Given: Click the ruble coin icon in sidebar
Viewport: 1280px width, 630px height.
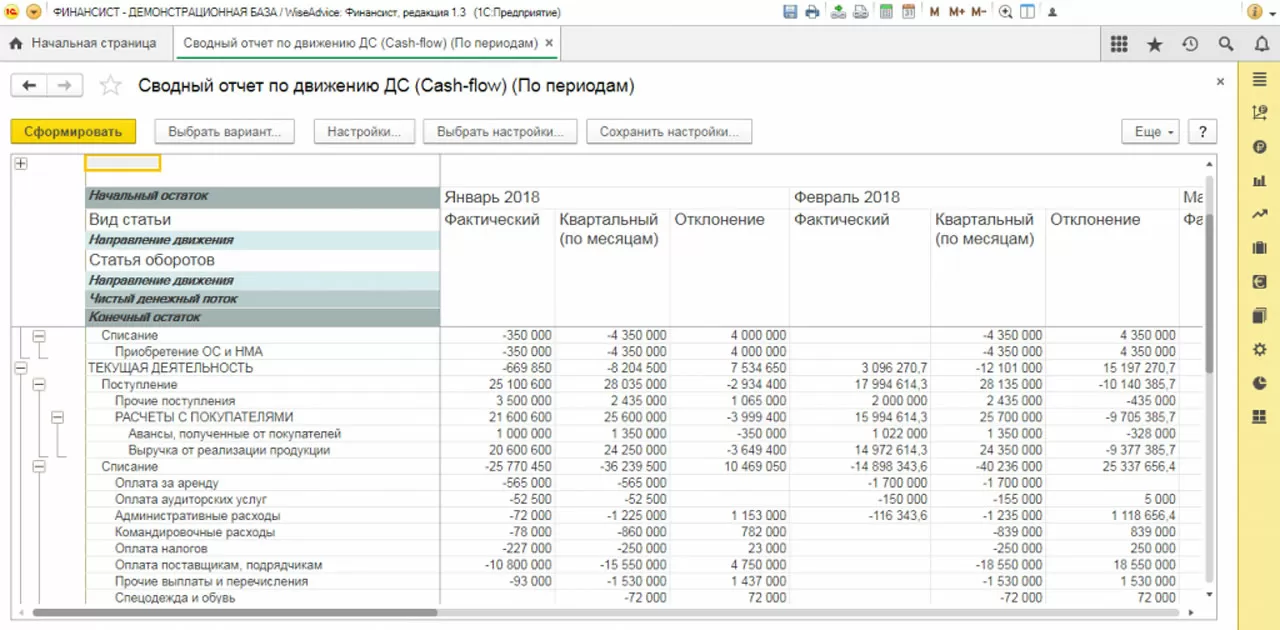Looking at the screenshot, I should click(x=1259, y=148).
